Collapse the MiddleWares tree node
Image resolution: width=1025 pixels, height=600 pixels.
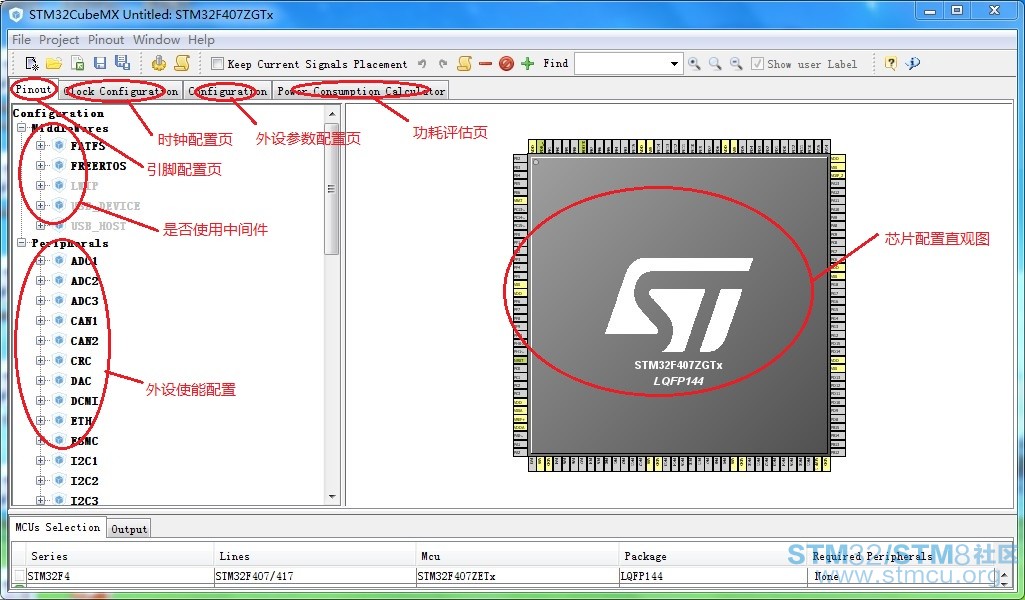(x=22, y=128)
